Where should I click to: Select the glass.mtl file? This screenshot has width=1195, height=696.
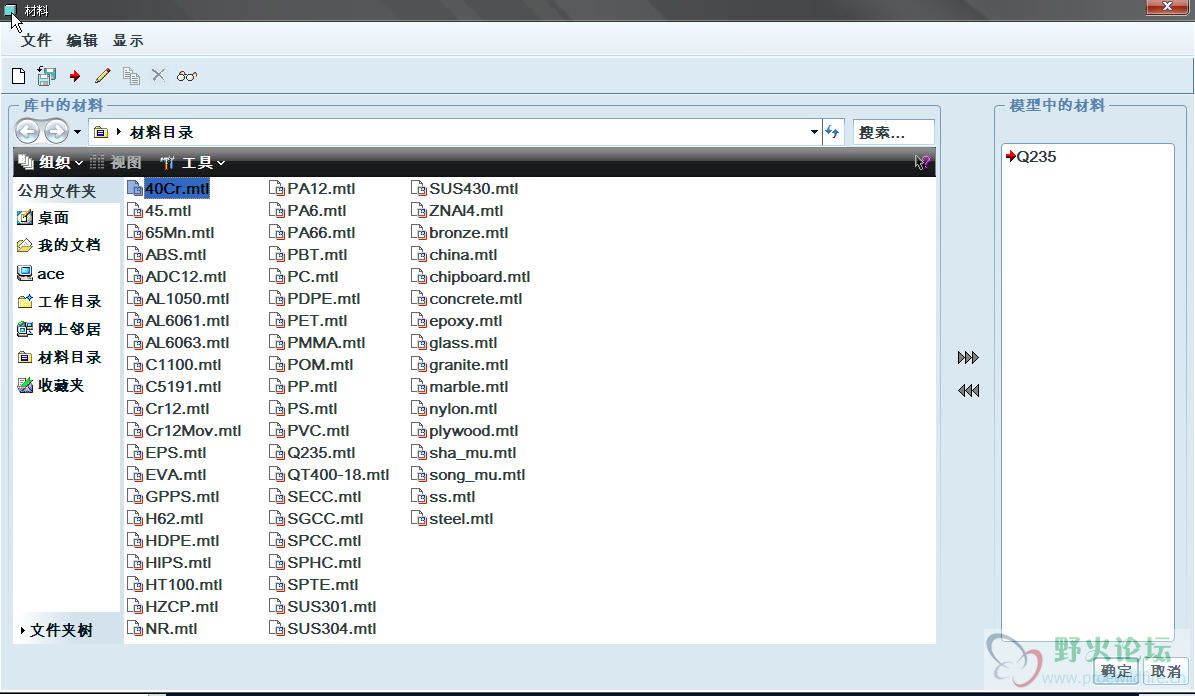tap(454, 343)
